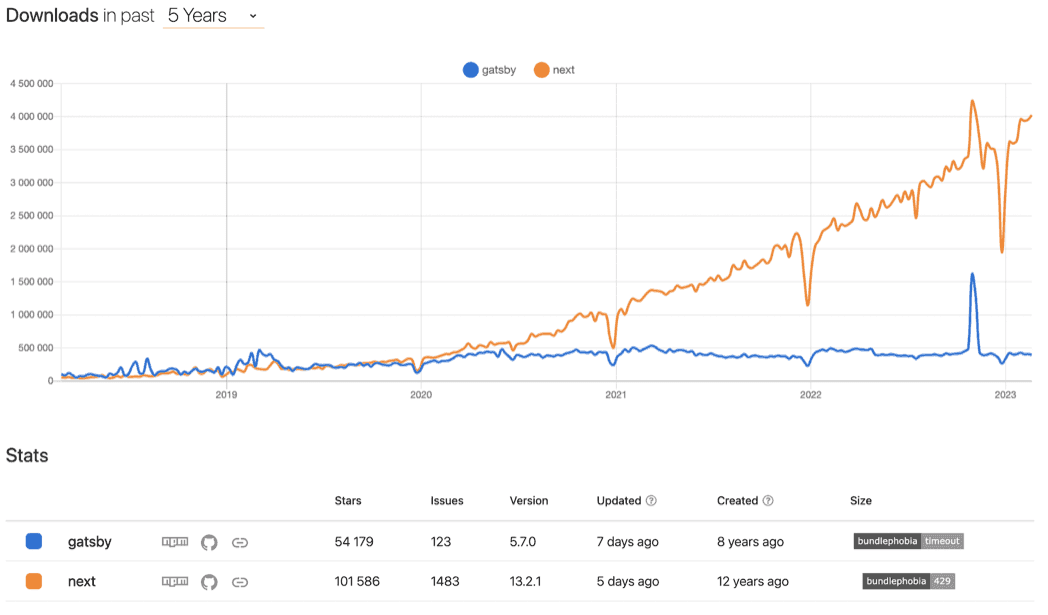Click help icon beside Created column
Image resolution: width=1048 pixels, height=615 pixels.
pos(768,501)
